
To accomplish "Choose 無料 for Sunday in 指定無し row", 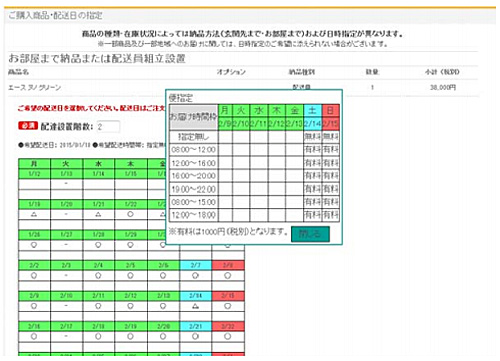I will (331, 137).
